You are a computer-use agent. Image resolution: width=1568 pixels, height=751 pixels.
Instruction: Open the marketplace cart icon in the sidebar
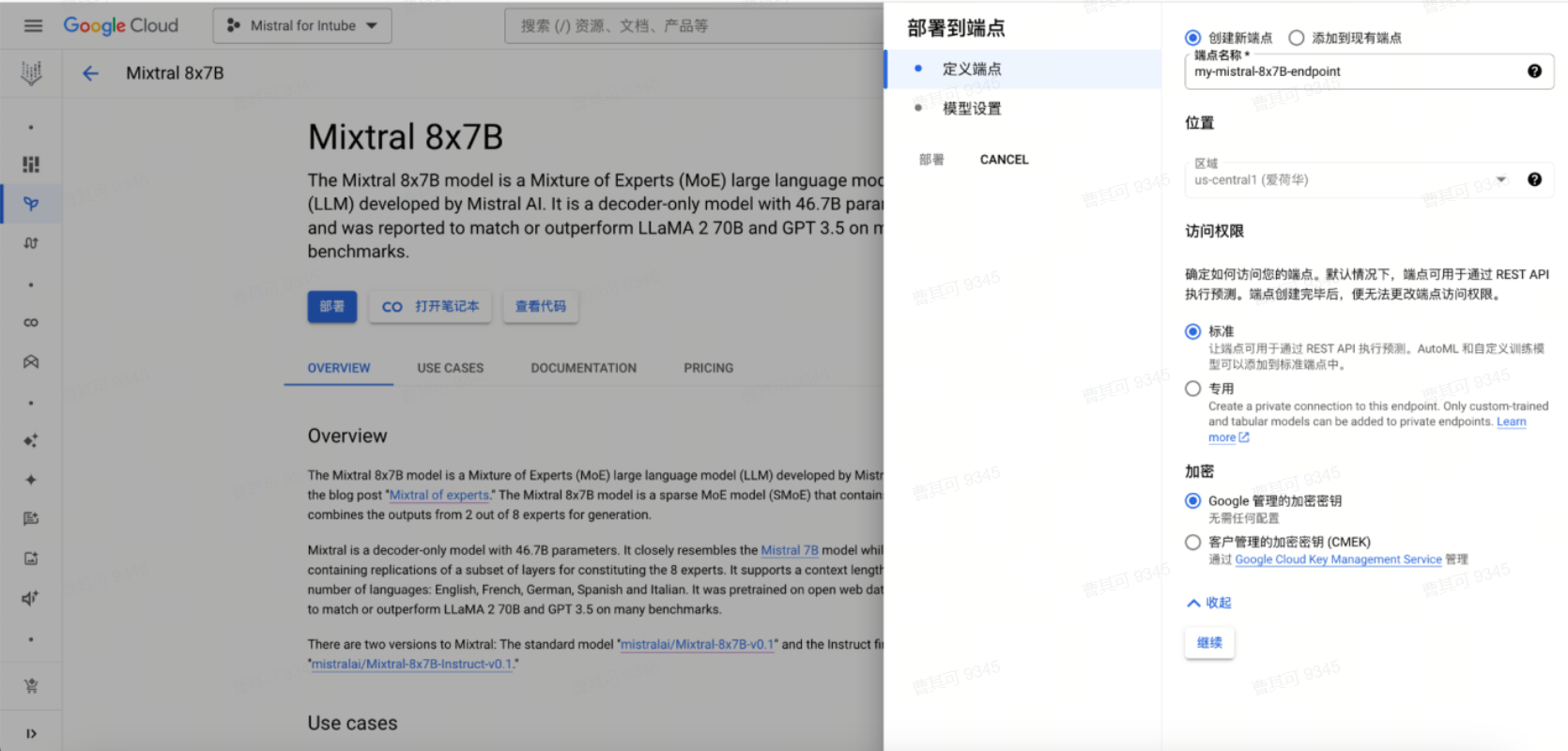(31, 685)
